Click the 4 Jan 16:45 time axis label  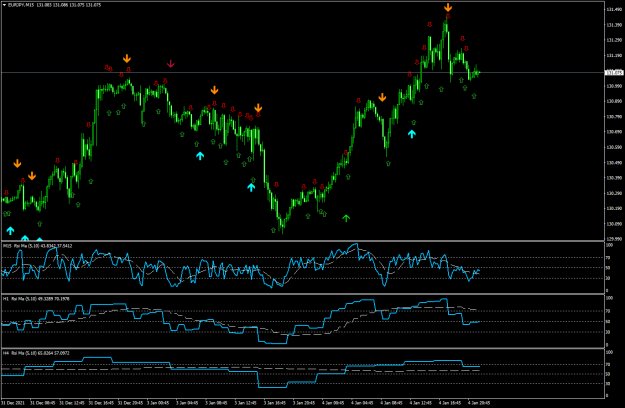[450, 403]
